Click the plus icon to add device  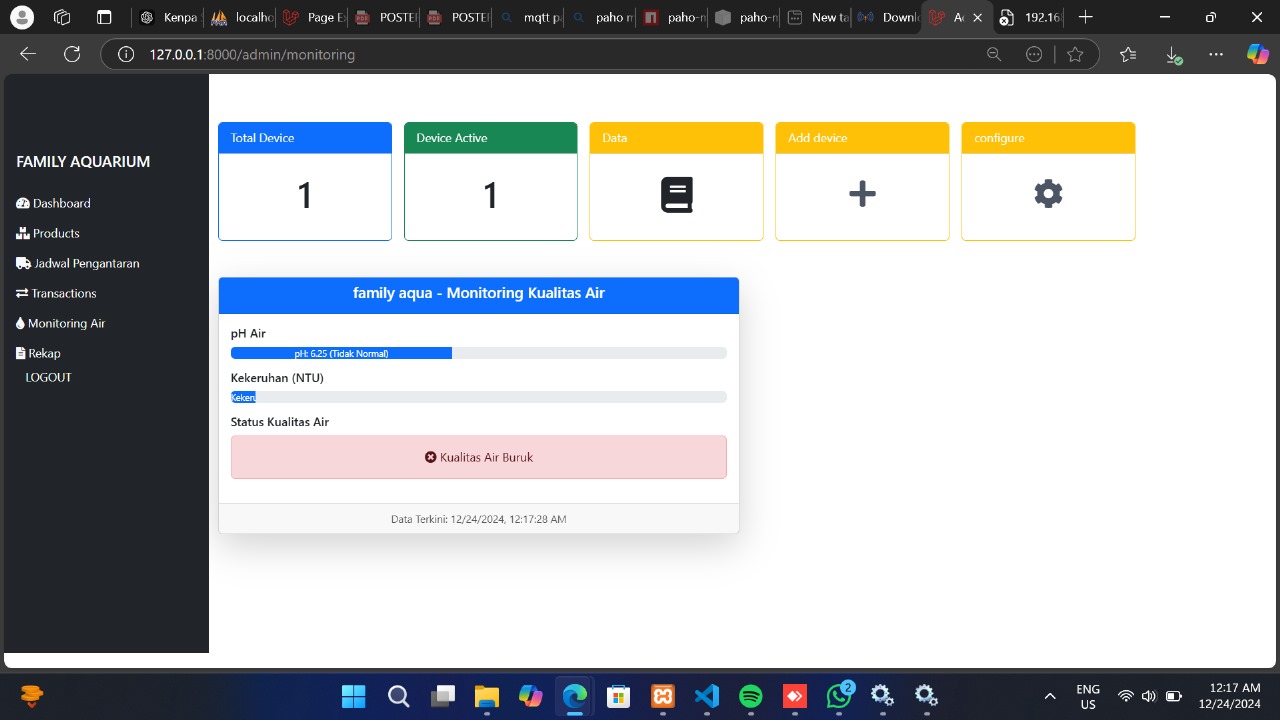click(862, 195)
